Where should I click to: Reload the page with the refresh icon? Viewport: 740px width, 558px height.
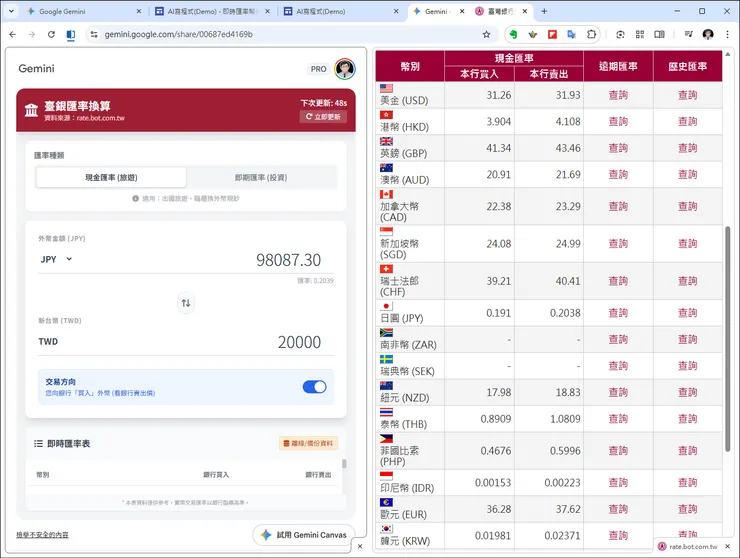click(51, 34)
